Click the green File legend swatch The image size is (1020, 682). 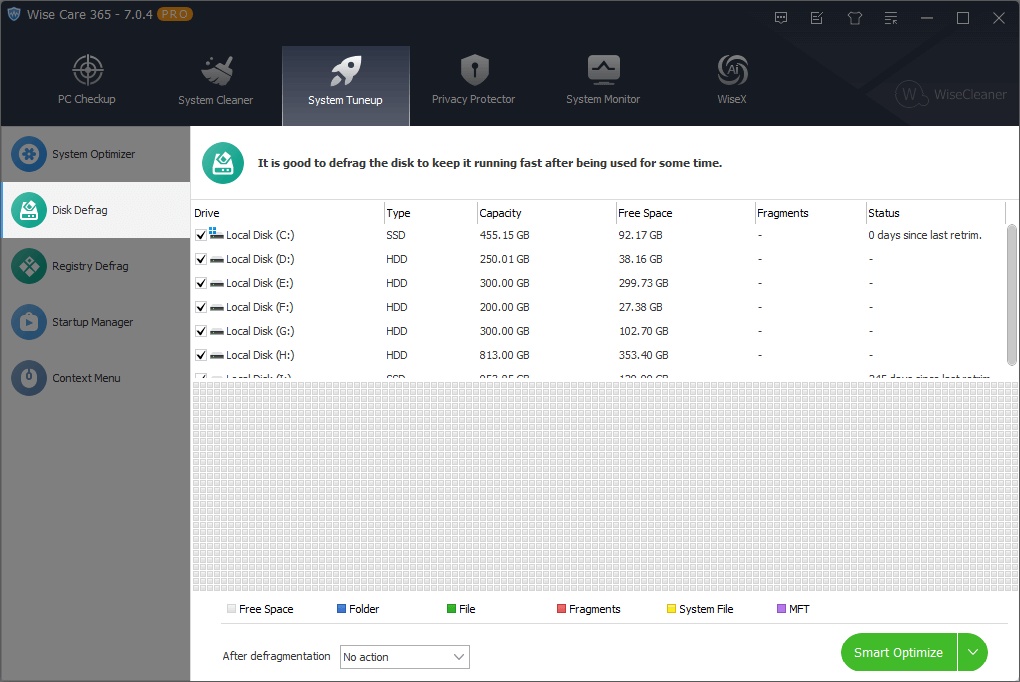click(x=451, y=608)
